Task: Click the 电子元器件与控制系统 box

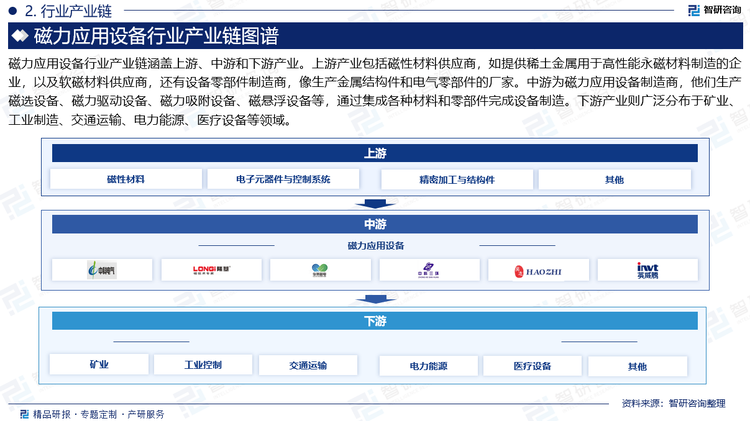Action: point(283,179)
